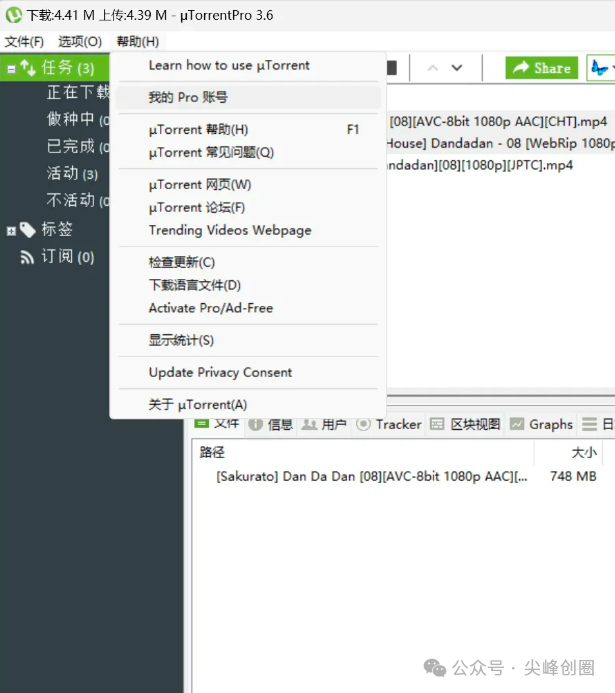Click the Share button
The width and height of the screenshot is (615, 693).
(x=541, y=68)
